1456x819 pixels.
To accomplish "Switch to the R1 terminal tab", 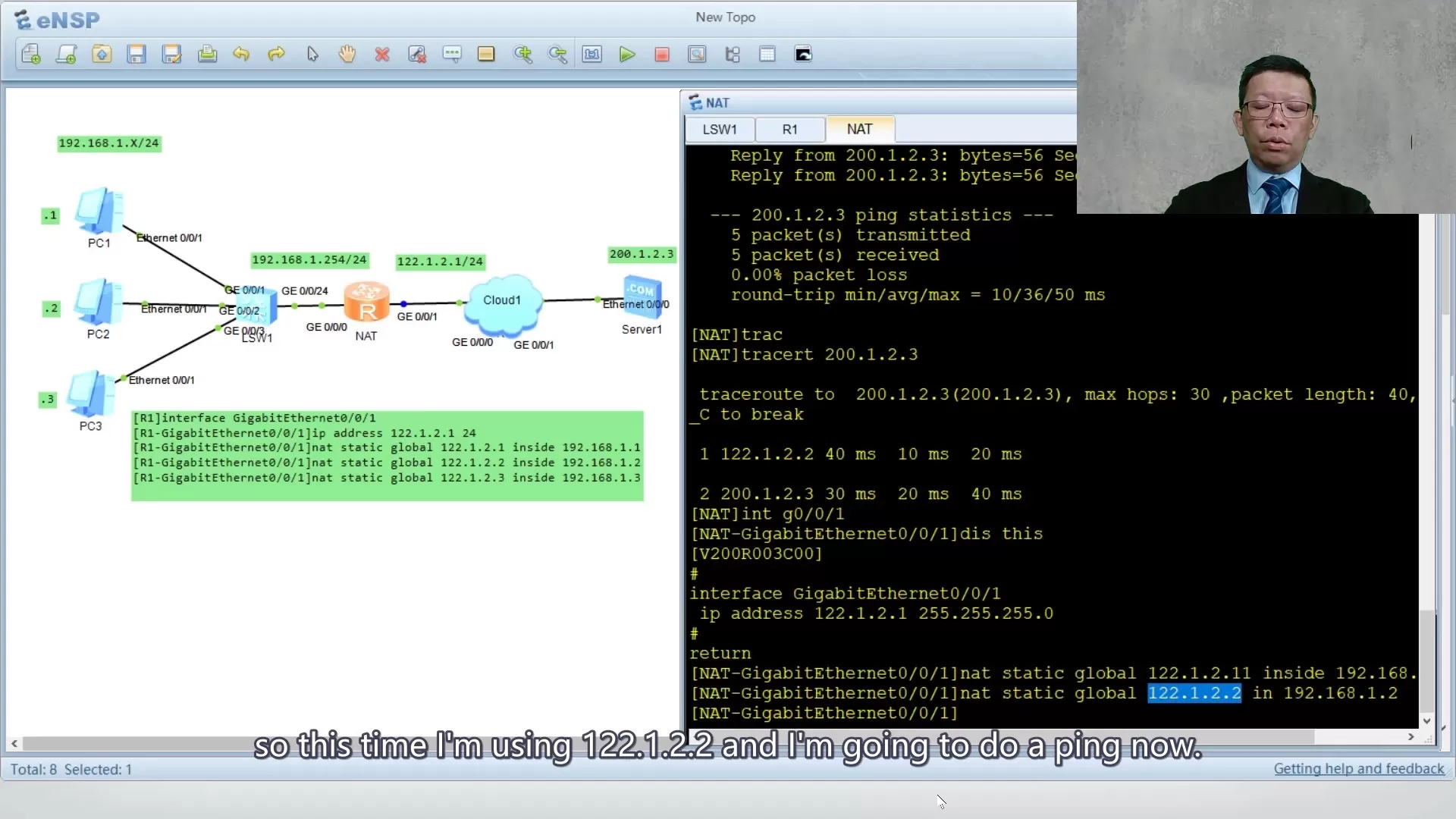I will pos(789,130).
